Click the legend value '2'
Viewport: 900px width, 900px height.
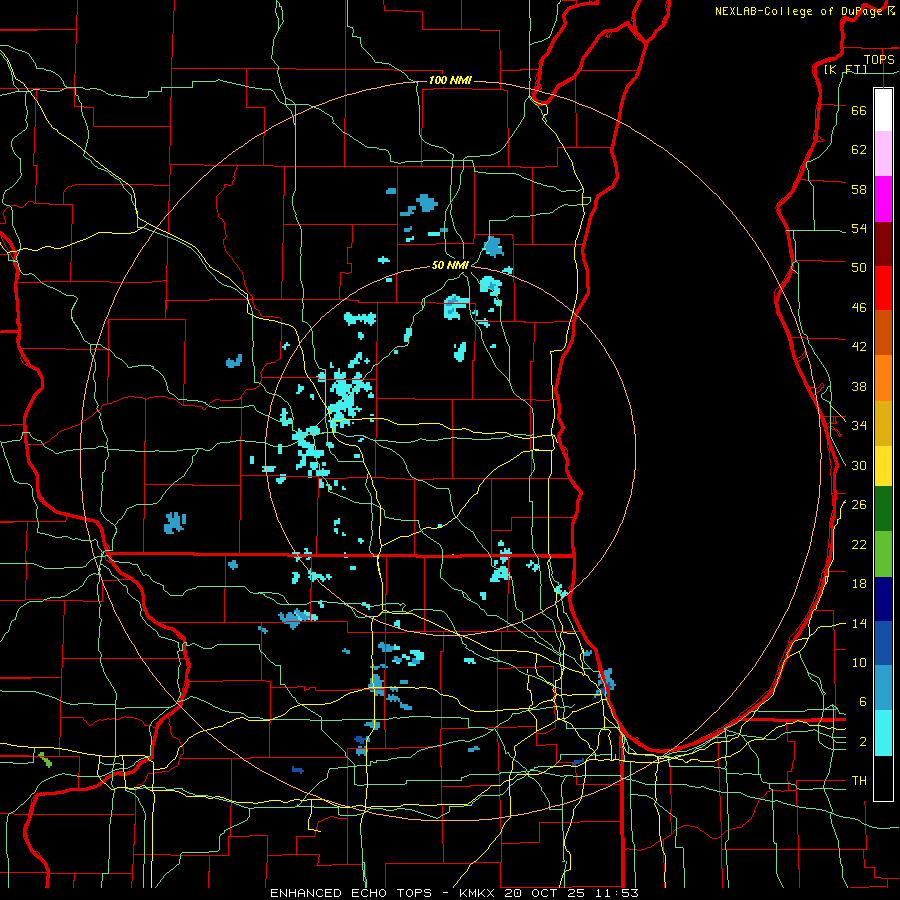863,742
